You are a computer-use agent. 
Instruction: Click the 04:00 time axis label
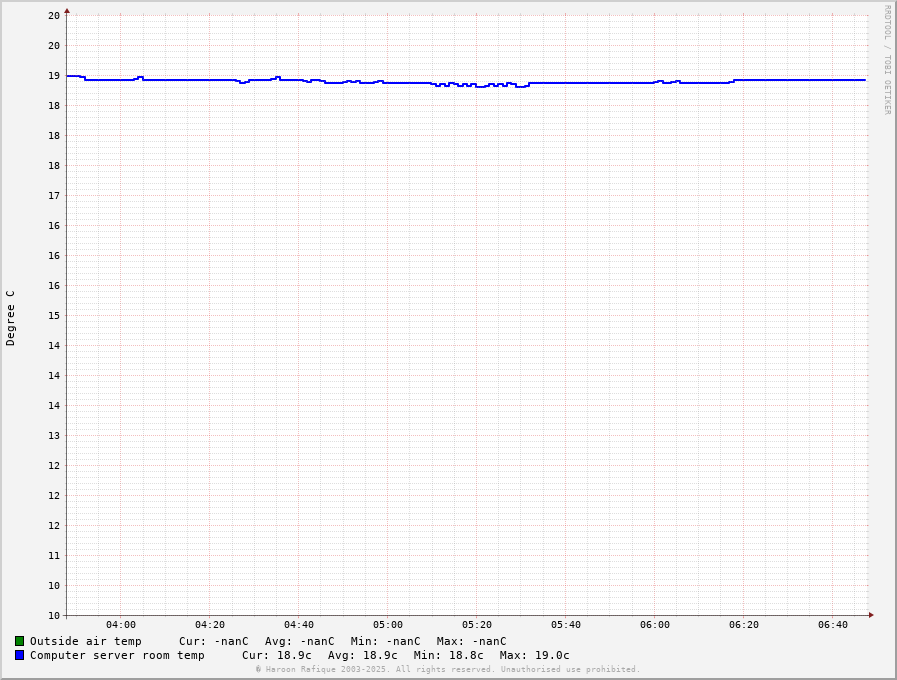coord(121,625)
